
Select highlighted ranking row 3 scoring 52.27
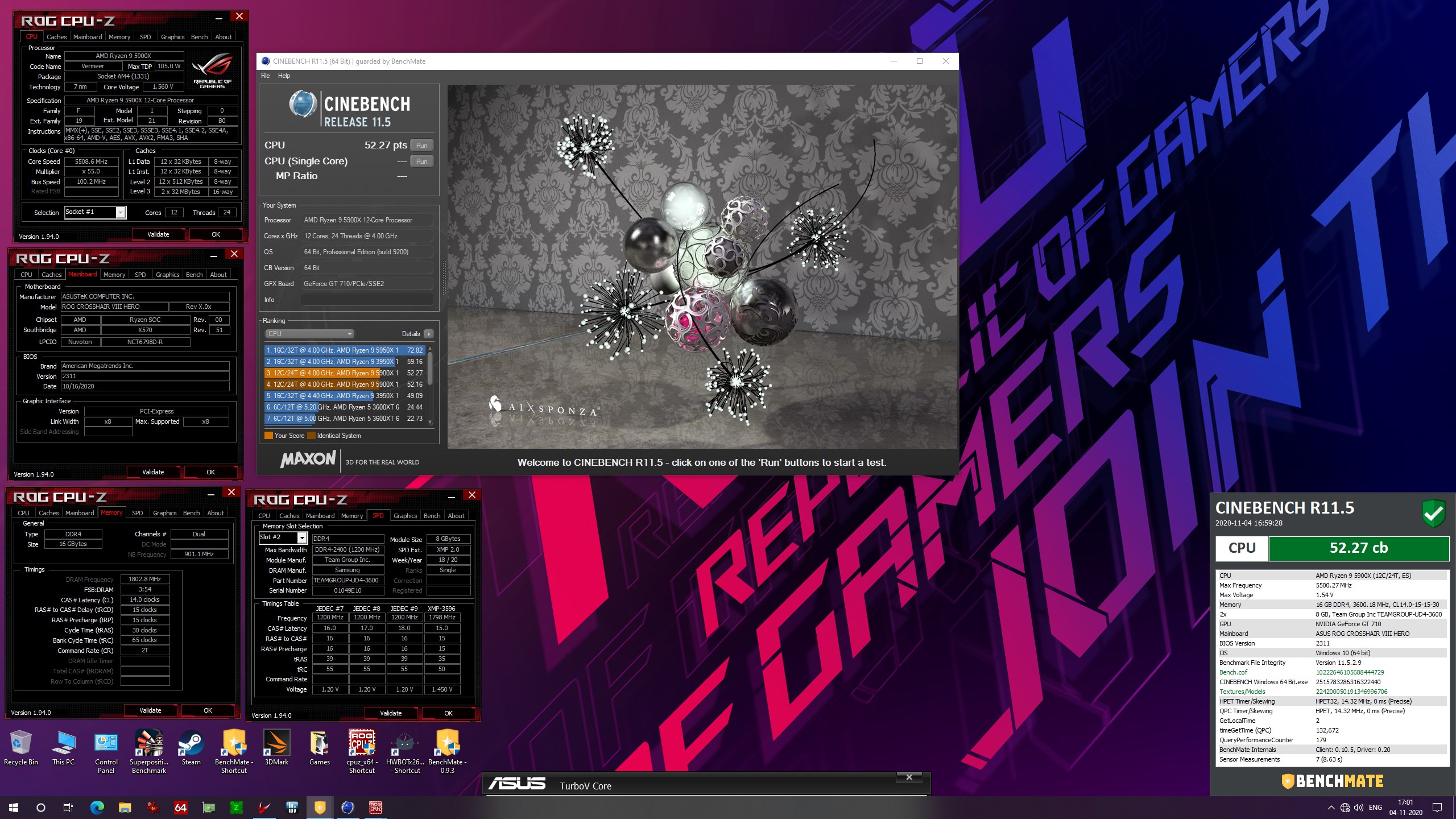coord(345,373)
